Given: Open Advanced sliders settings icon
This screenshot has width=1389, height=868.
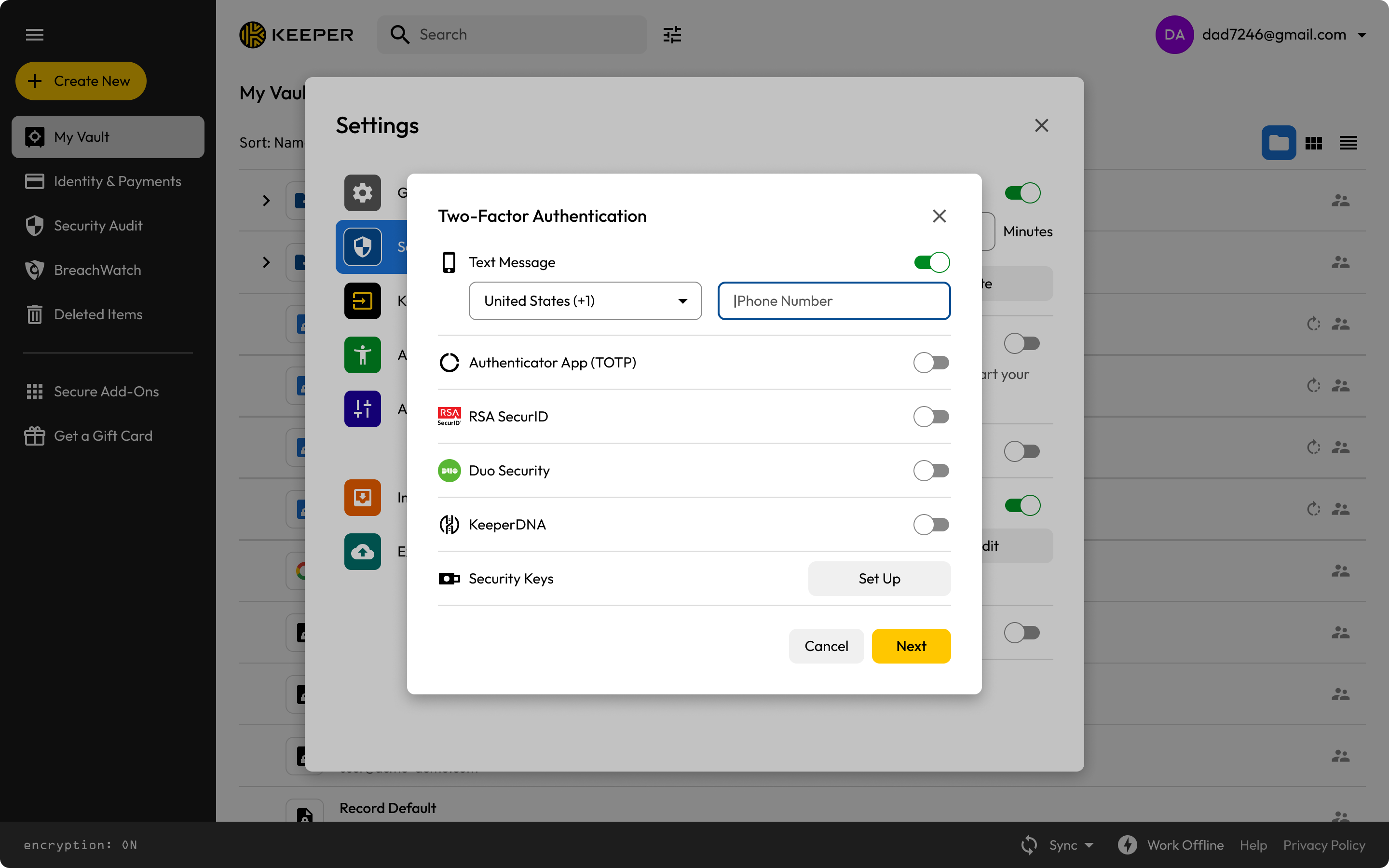Looking at the screenshot, I should [362, 409].
